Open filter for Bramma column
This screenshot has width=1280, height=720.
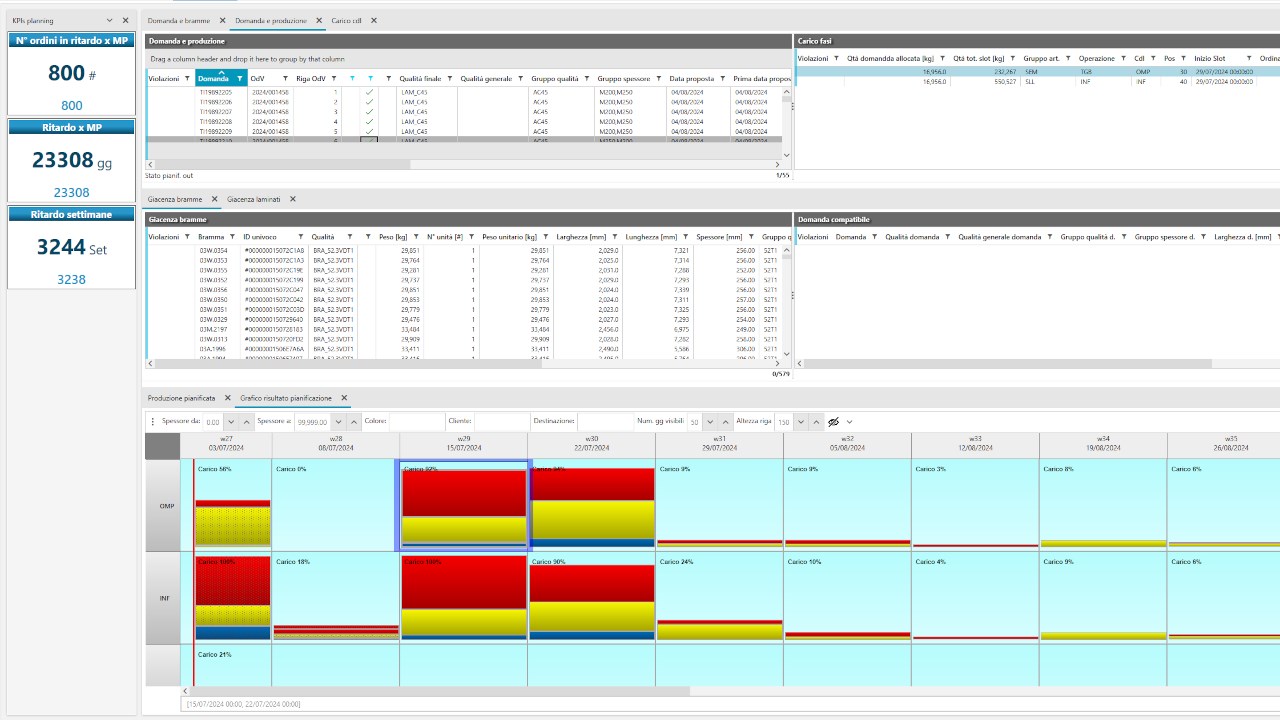click(x=236, y=237)
